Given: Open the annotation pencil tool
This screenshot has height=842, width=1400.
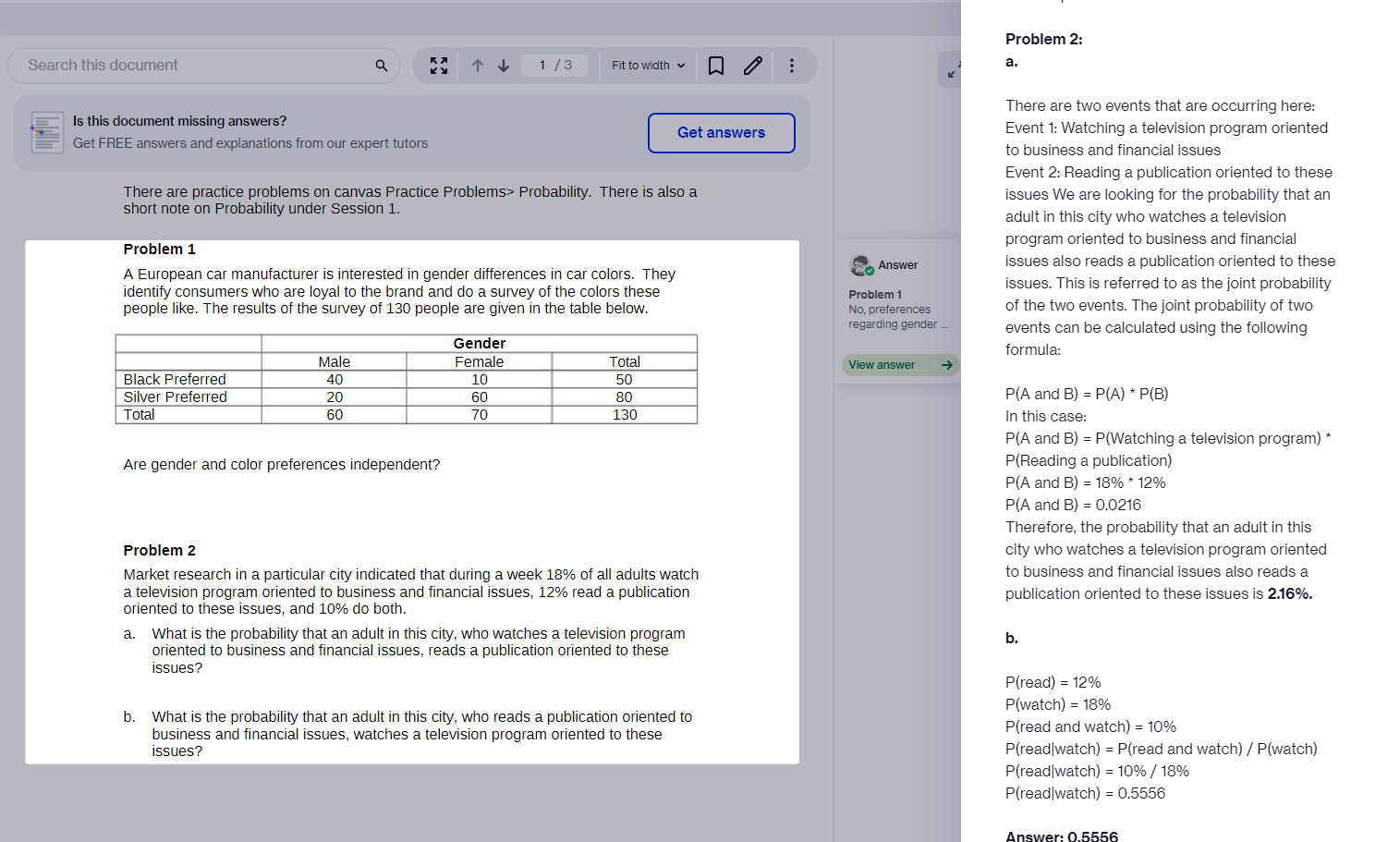Looking at the screenshot, I should point(752,65).
